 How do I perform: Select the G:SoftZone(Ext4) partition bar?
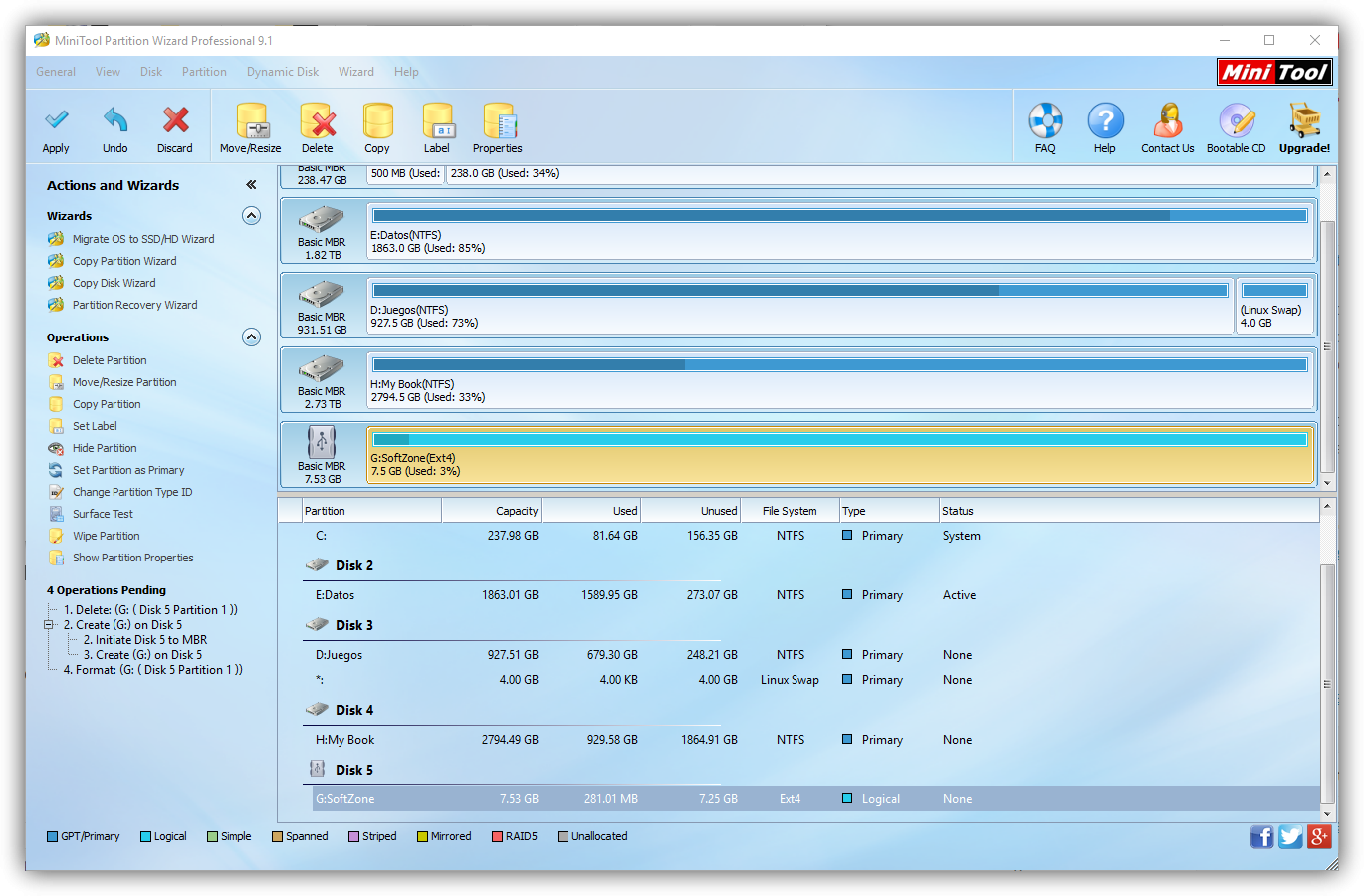[840, 455]
